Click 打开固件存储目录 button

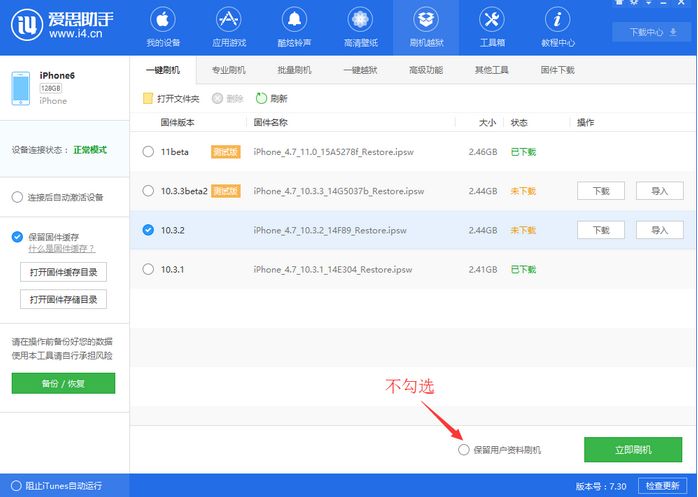(63, 299)
